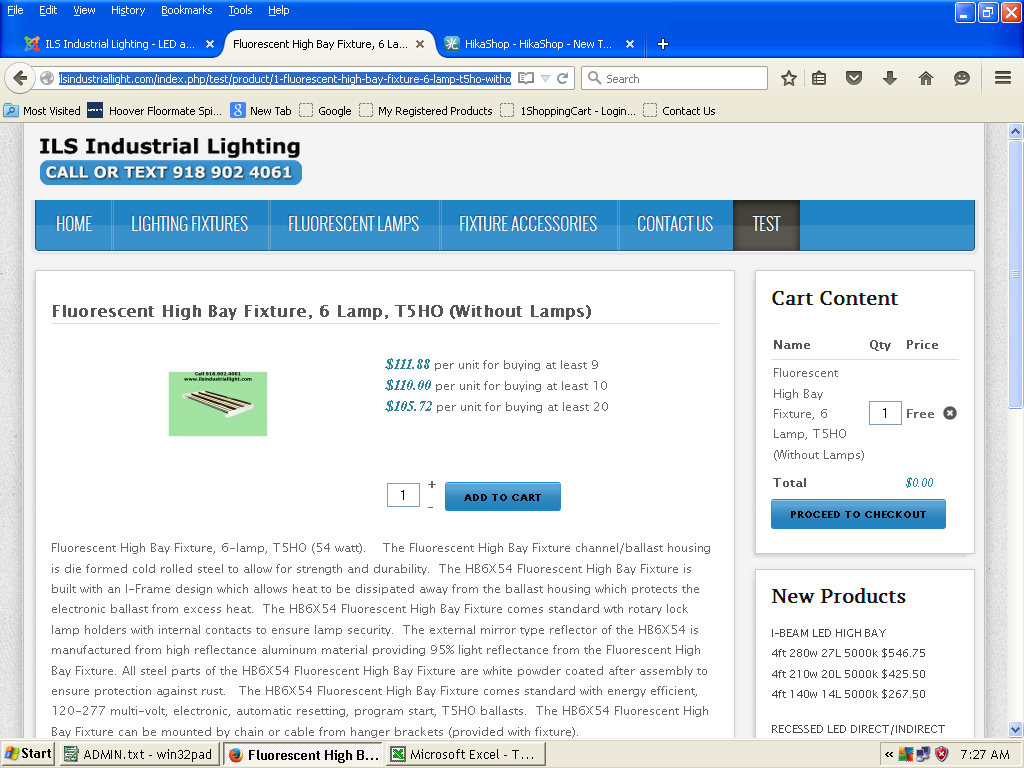Expand hidden system tray icons chevron
The width and height of the screenshot is (1024, 768).
889,754
